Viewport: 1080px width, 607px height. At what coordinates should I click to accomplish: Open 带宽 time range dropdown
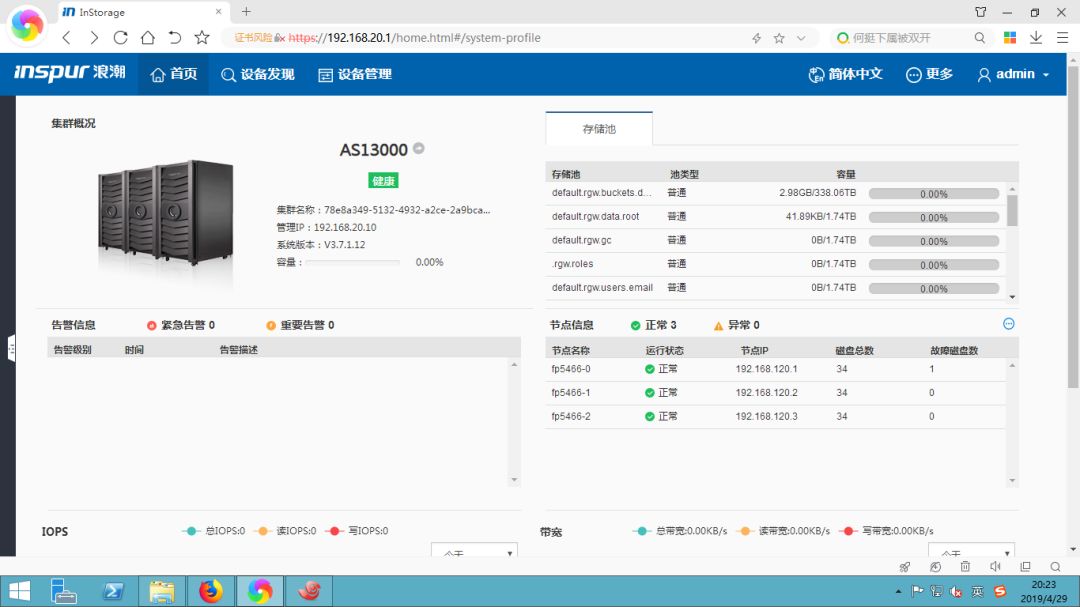[971, 551]
